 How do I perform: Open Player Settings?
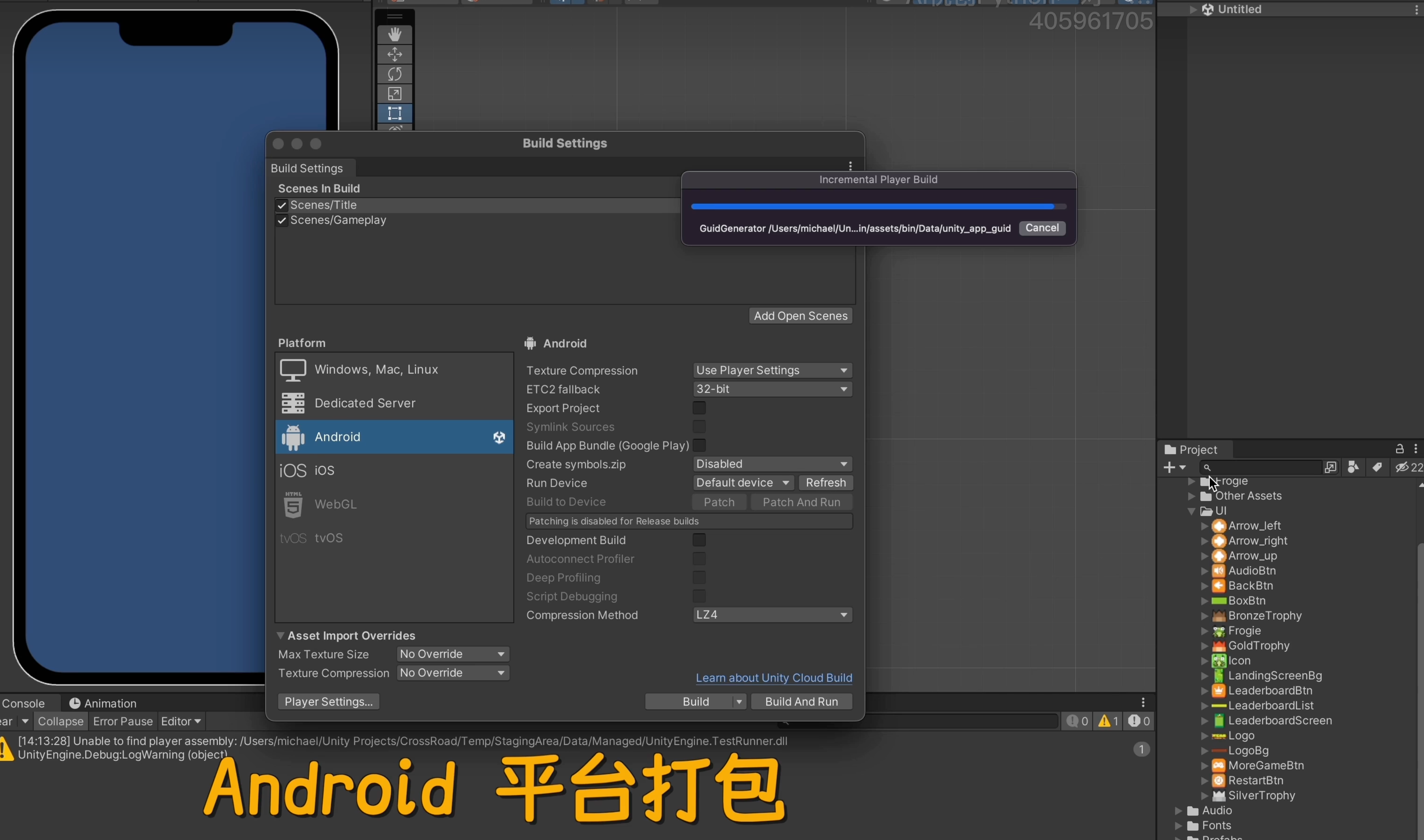328,702
